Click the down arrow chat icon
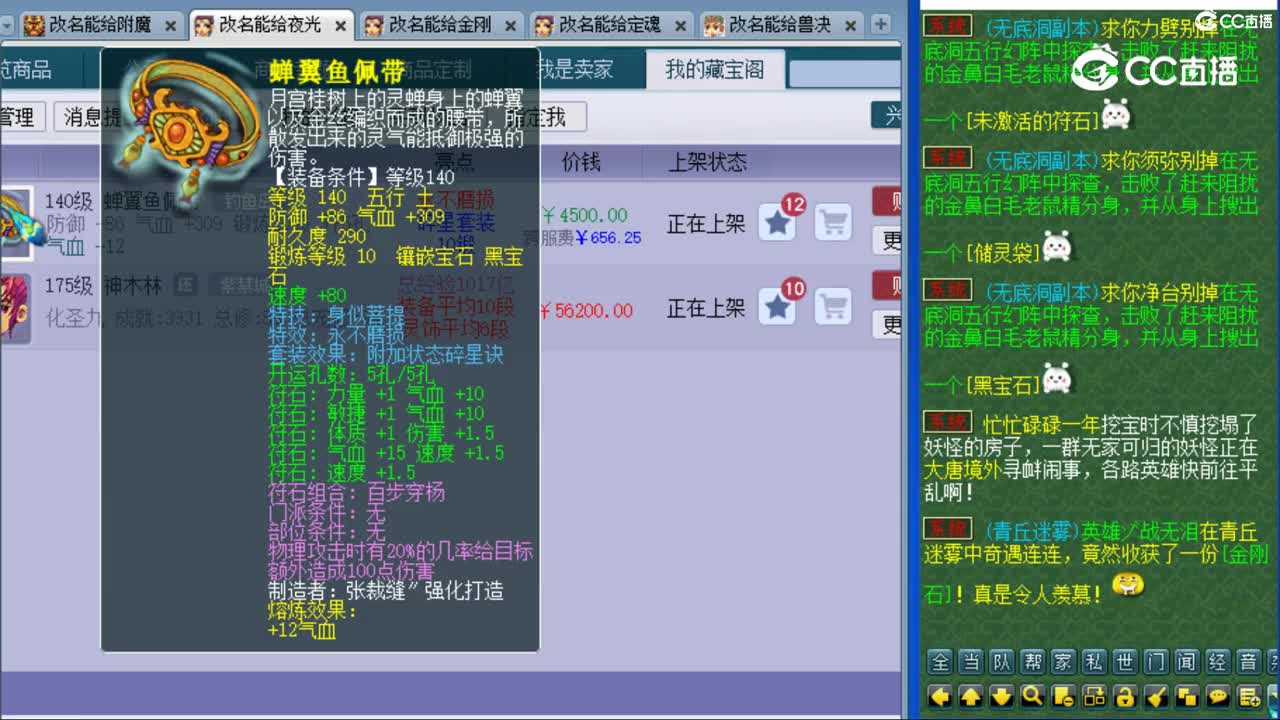The image size is (1280, 720). [x=1001, y=696]
